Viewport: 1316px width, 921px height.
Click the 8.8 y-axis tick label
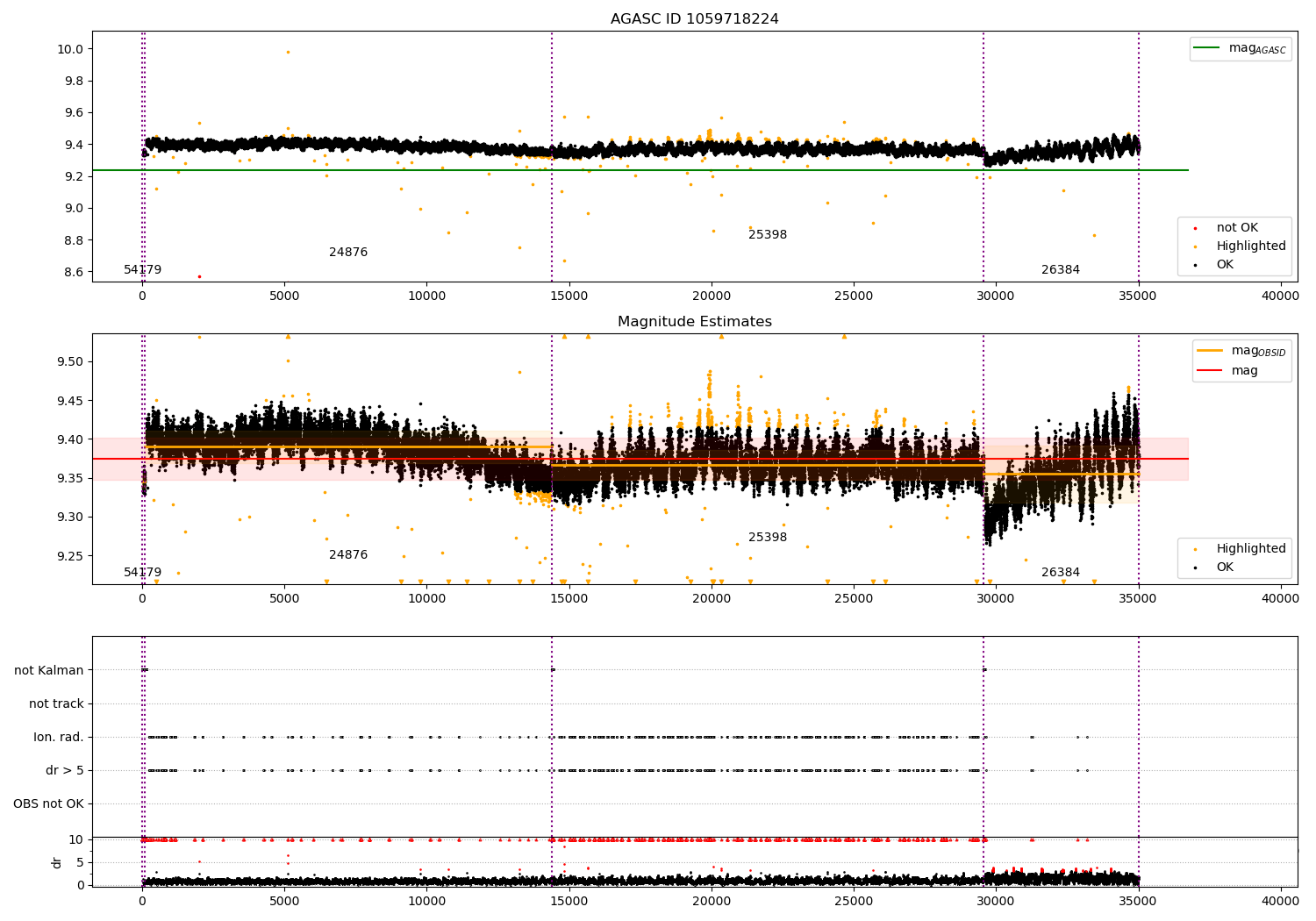74,240
